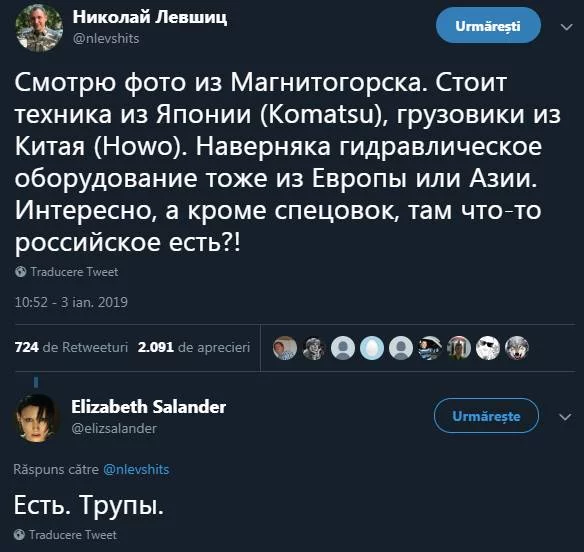Open the egg avatar among likers

(x=372, y=348)
